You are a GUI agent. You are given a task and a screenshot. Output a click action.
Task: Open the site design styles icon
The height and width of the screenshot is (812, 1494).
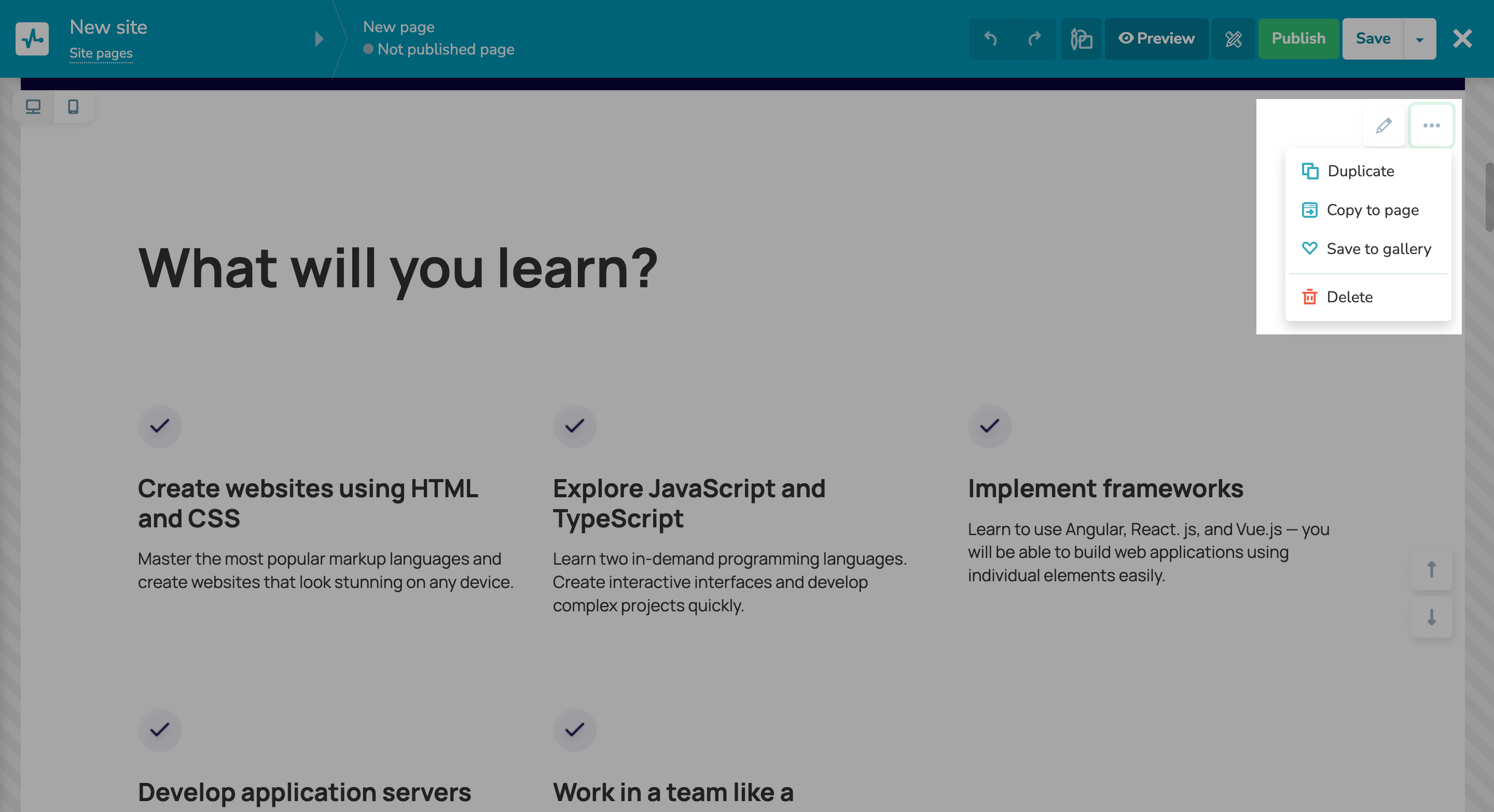point(1081,39)
